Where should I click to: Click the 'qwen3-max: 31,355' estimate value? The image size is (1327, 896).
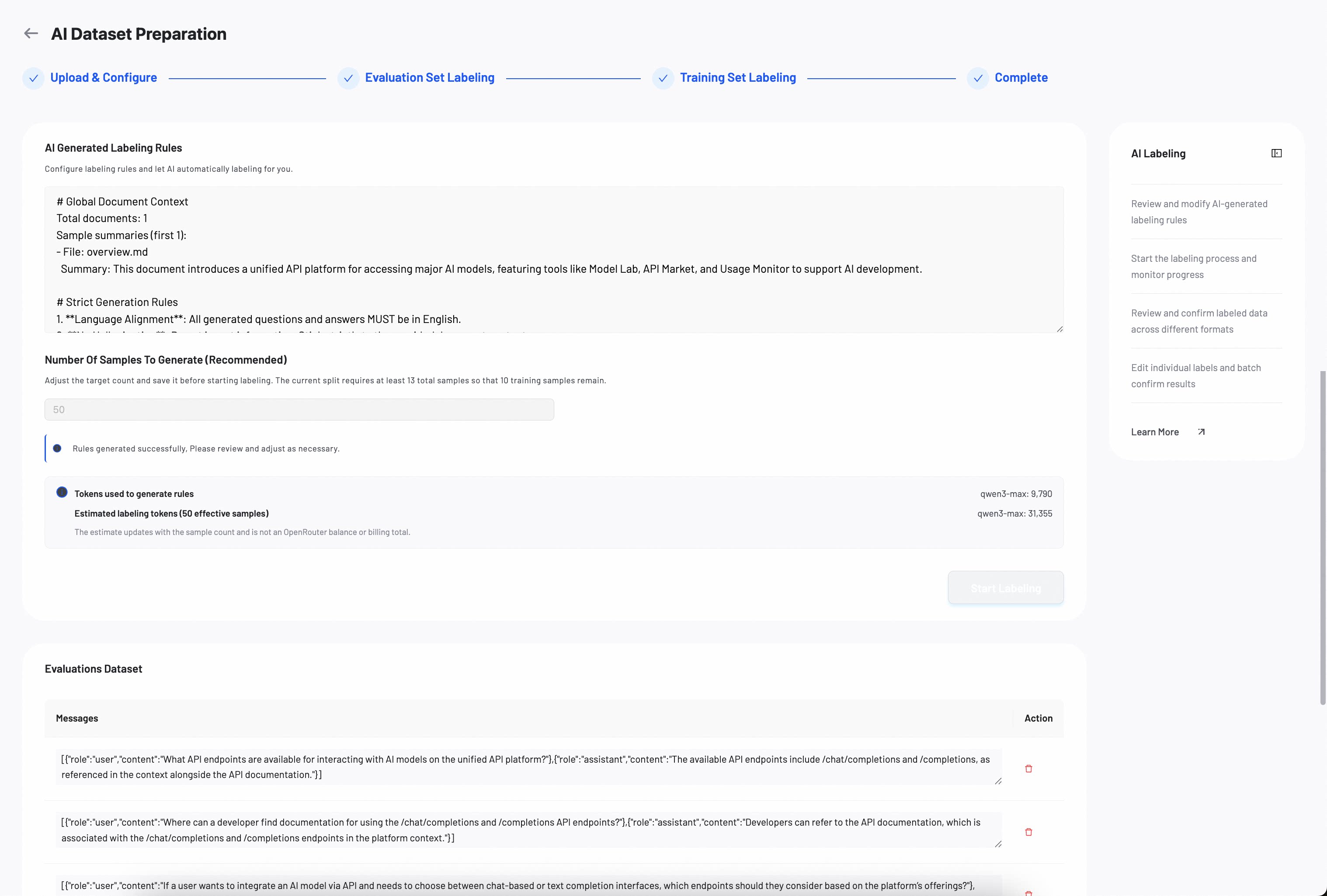1014,514
